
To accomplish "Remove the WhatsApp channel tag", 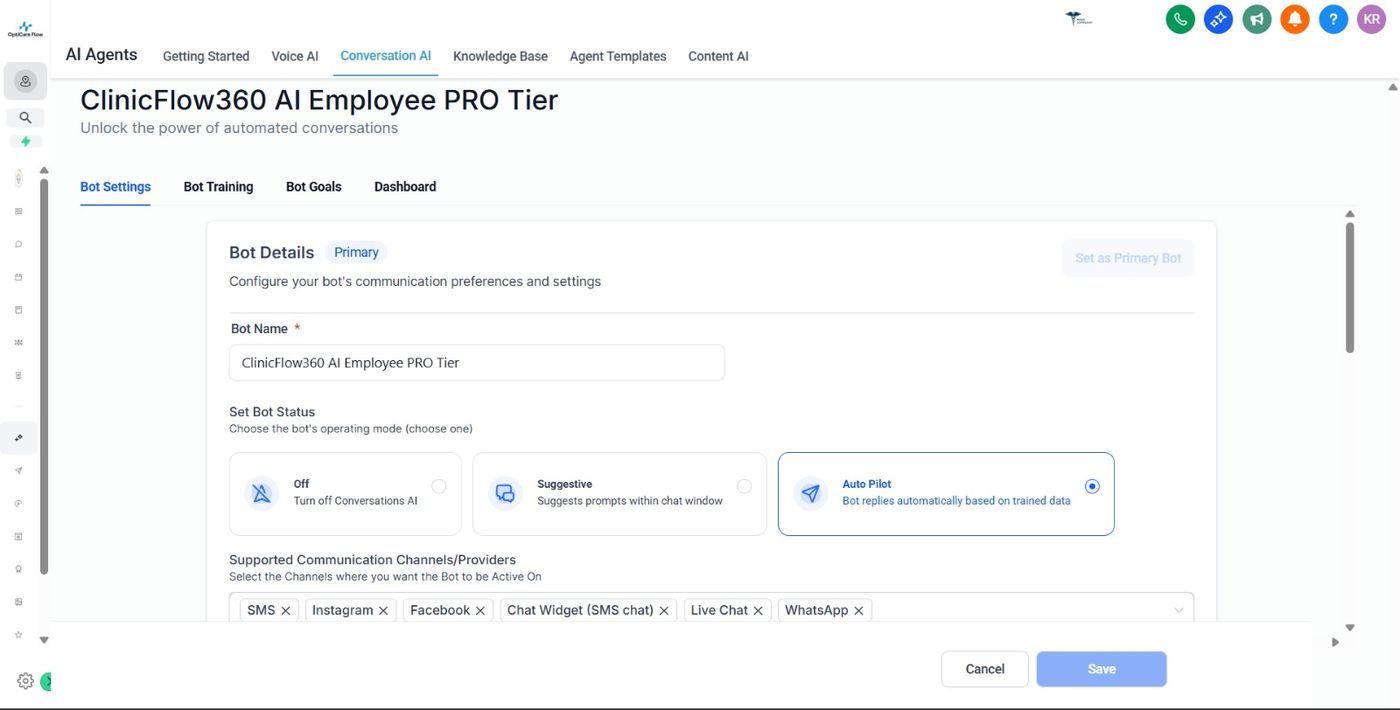I will coord(859,610).
